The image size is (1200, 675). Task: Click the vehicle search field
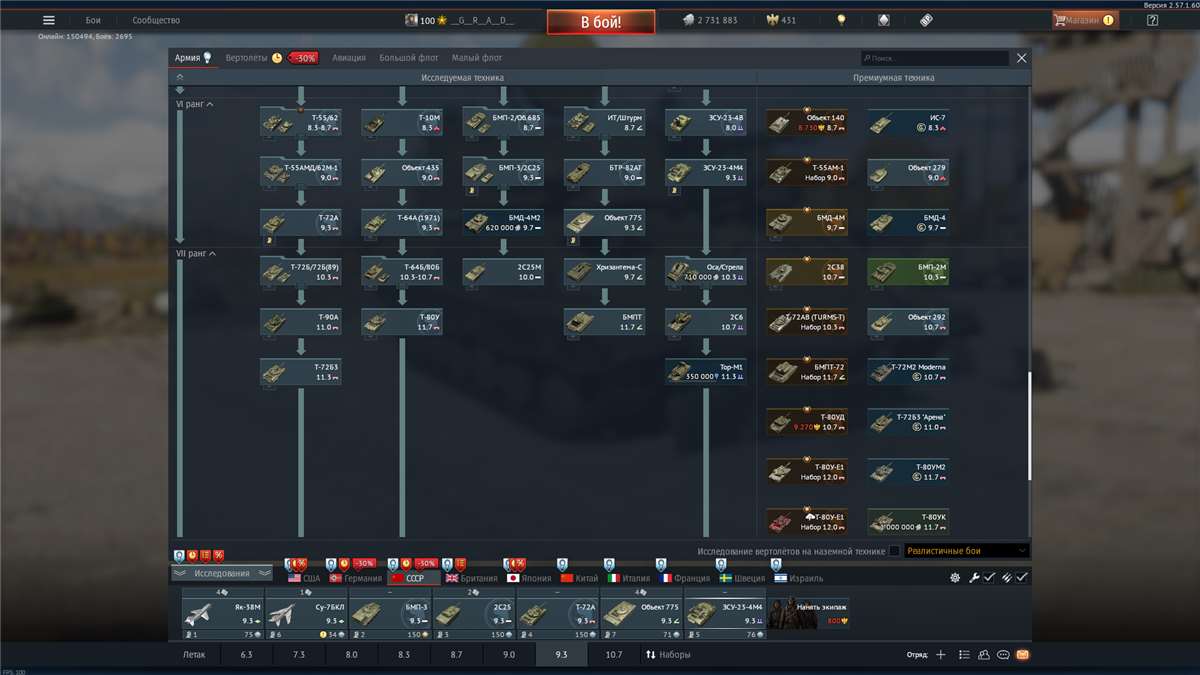click(x=934, y=58)
